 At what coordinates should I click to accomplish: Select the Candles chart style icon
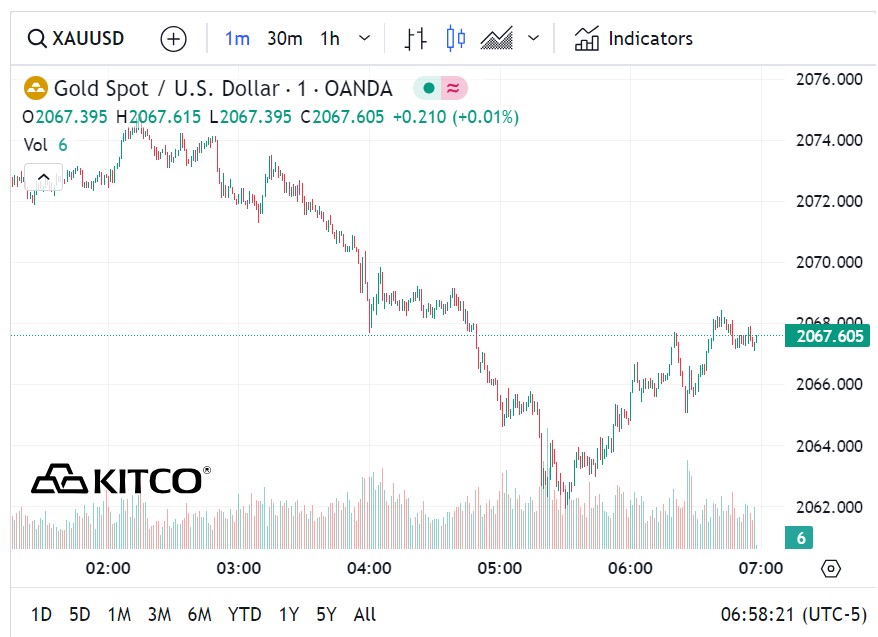(x=456, y=39)
